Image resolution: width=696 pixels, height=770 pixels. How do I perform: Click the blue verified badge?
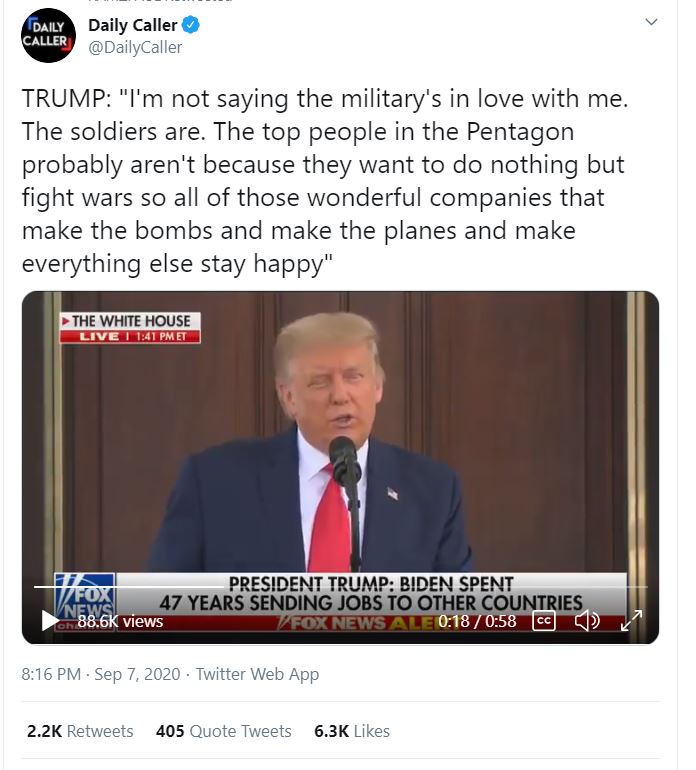(191, 25)
